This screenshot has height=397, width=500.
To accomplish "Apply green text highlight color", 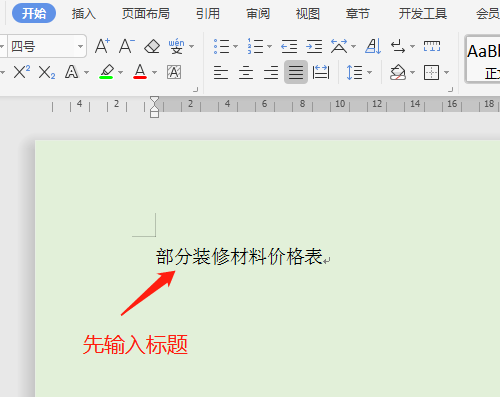I will pos(106,72).
